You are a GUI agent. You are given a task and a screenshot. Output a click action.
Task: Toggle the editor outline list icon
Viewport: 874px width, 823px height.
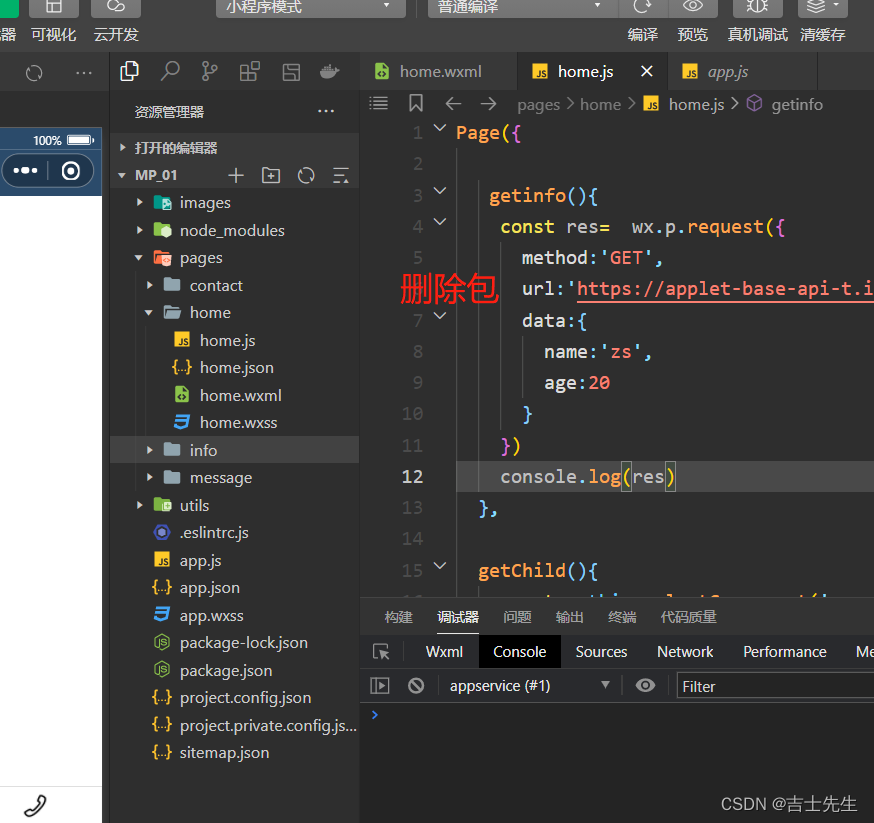pos(378,104)
